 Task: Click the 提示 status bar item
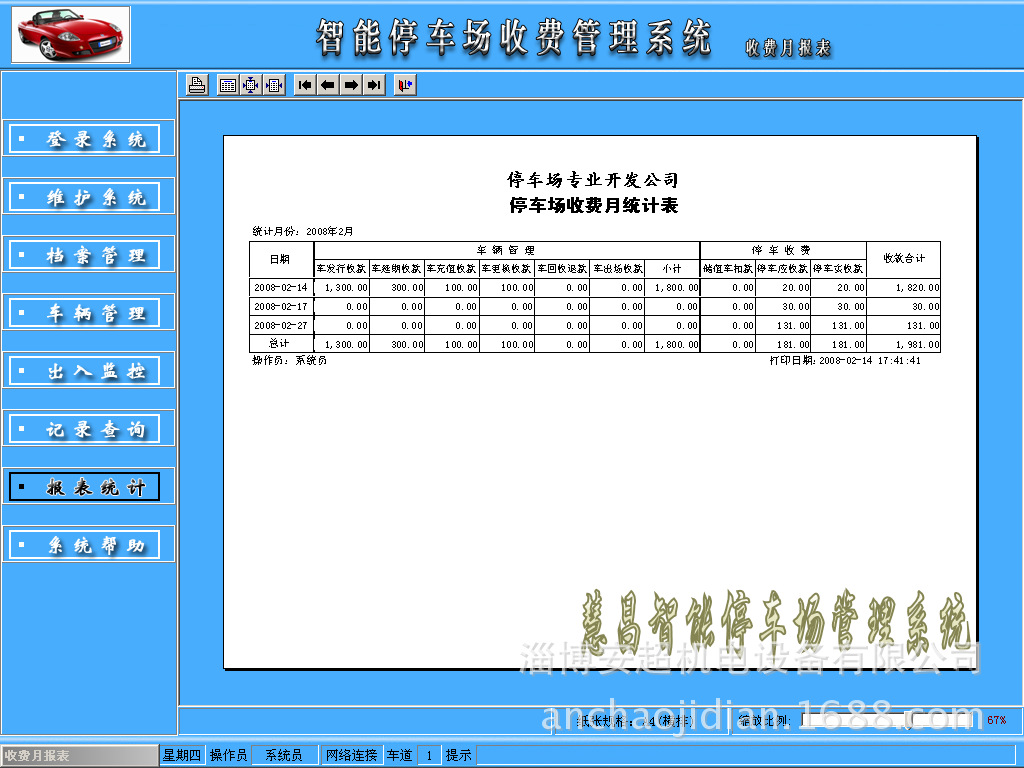(x=457, y=755)
